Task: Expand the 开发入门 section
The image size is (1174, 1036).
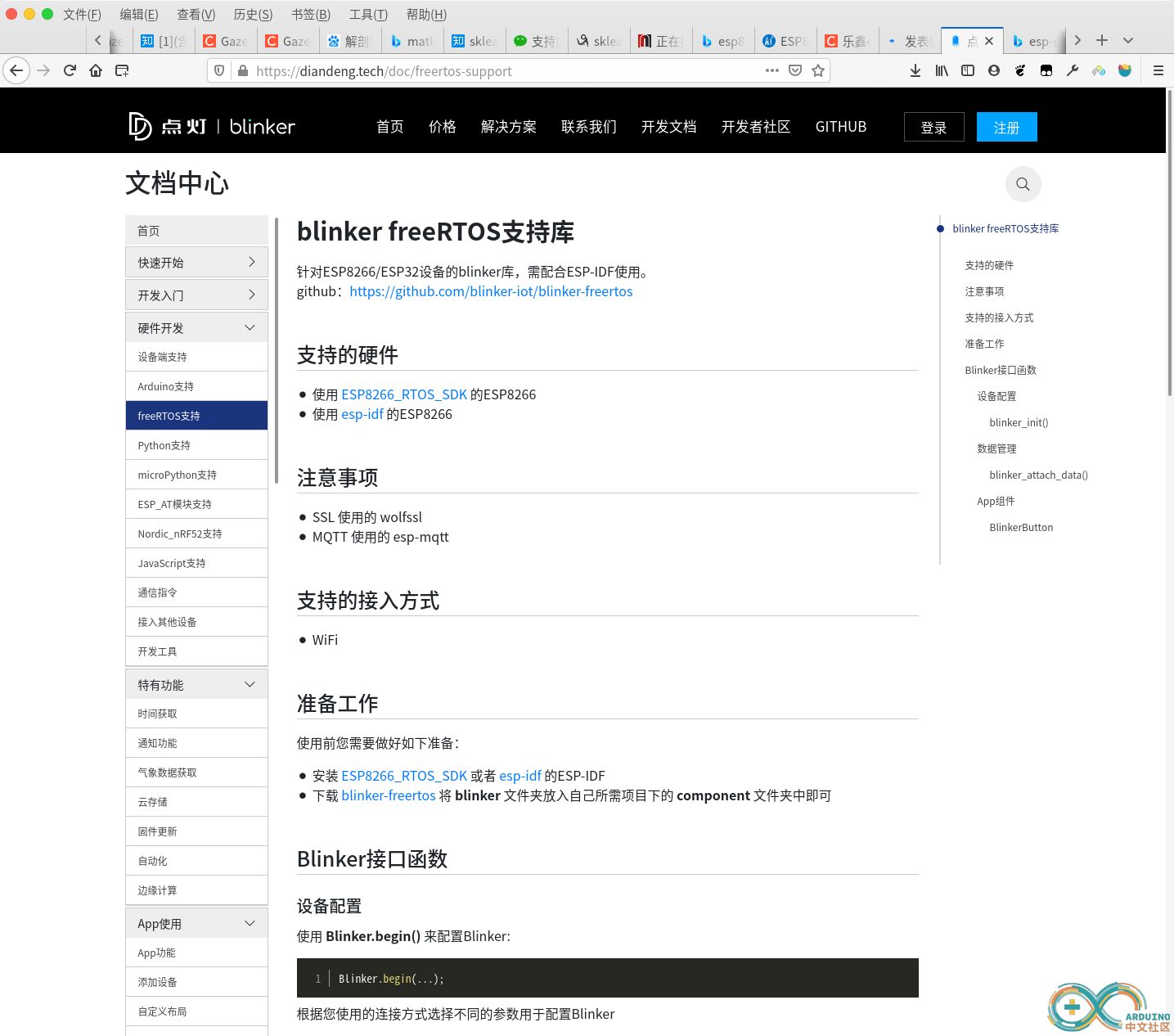Action: click(x=196, y=295)
